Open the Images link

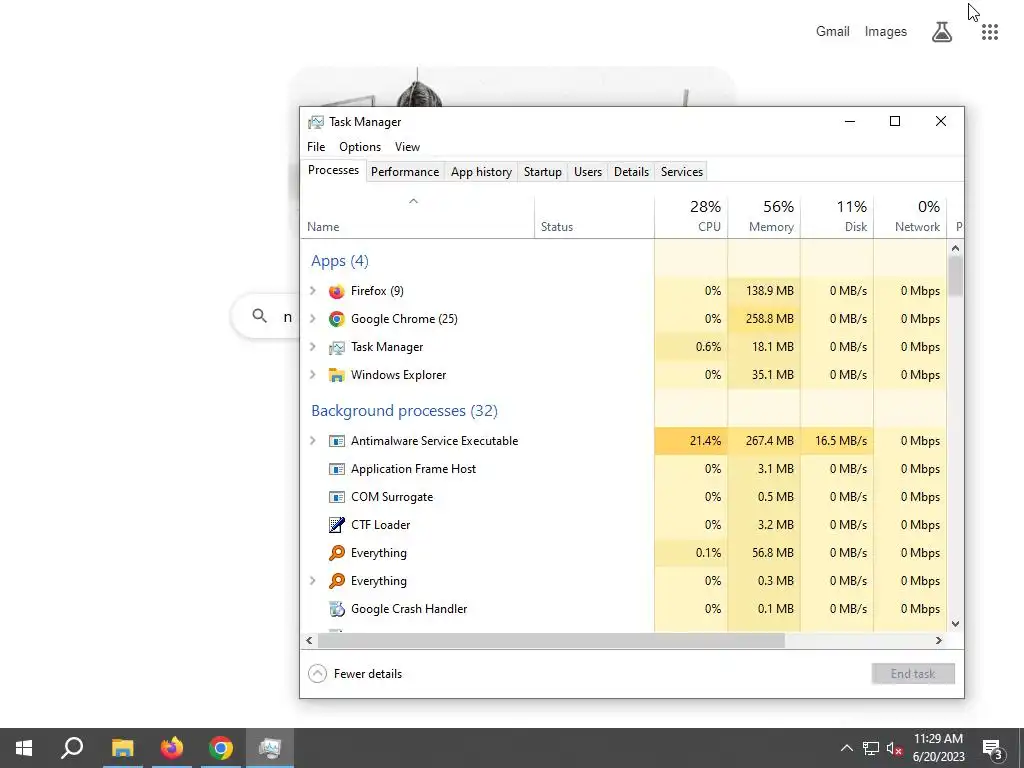pos(886,31)
